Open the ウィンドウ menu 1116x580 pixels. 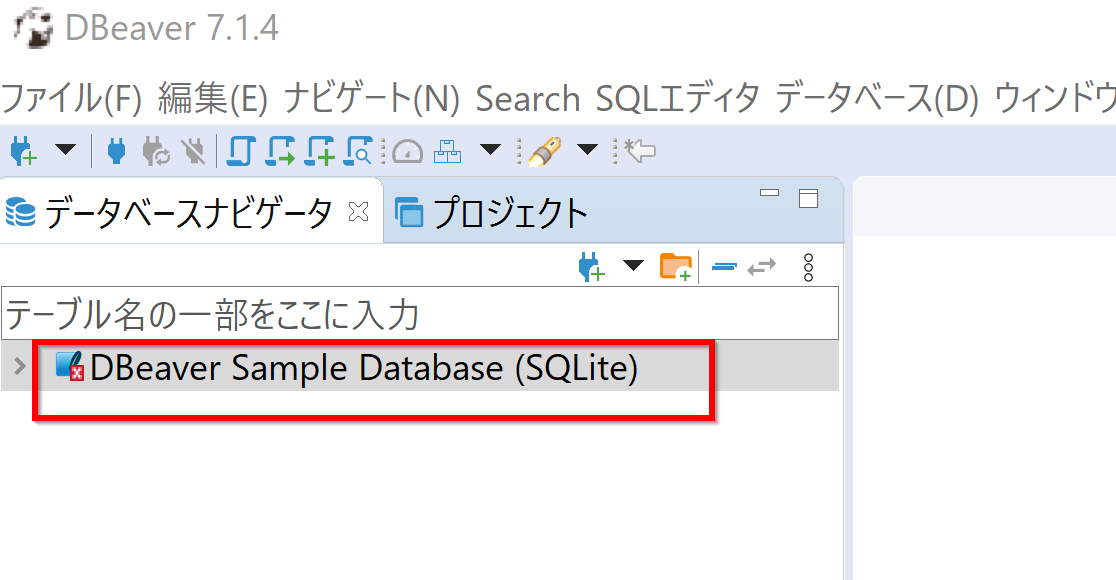point(1055,98)
